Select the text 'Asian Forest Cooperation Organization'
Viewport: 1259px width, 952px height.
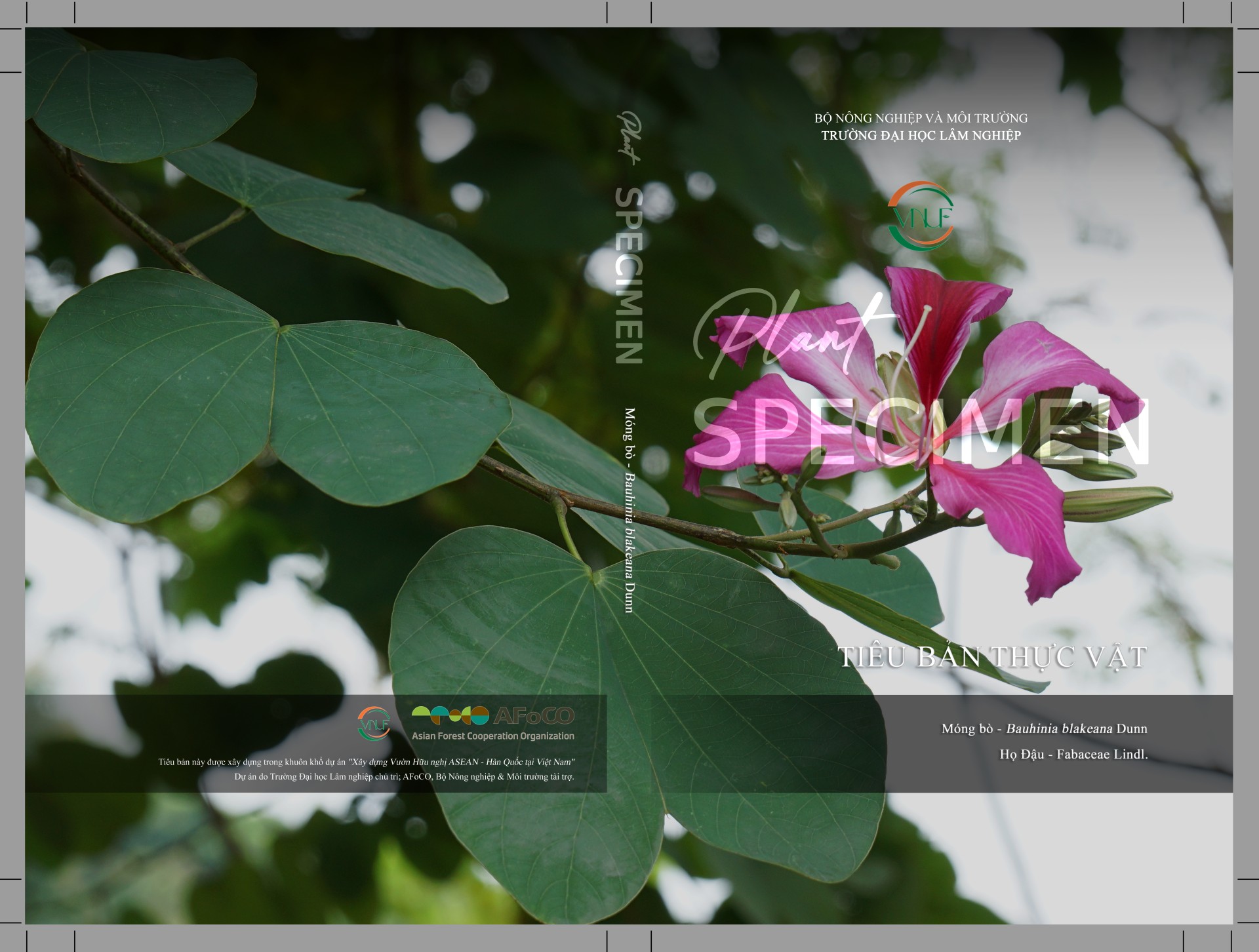(x=493, y=736)
